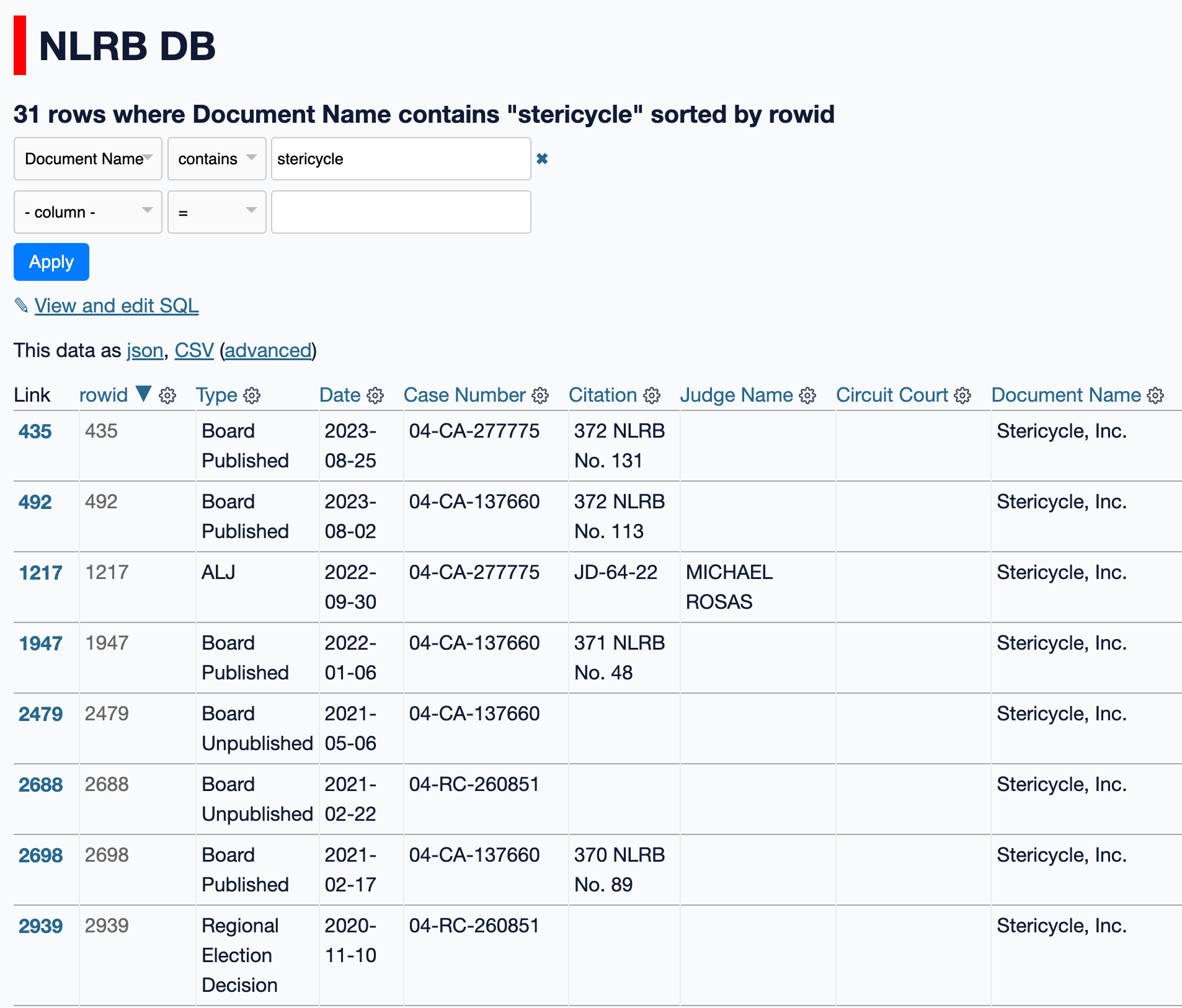Remove the stericycle filter with the x icon
Image resolution: width=1182 pixels, height=1008 pixels.
click(x=543, y=159)
